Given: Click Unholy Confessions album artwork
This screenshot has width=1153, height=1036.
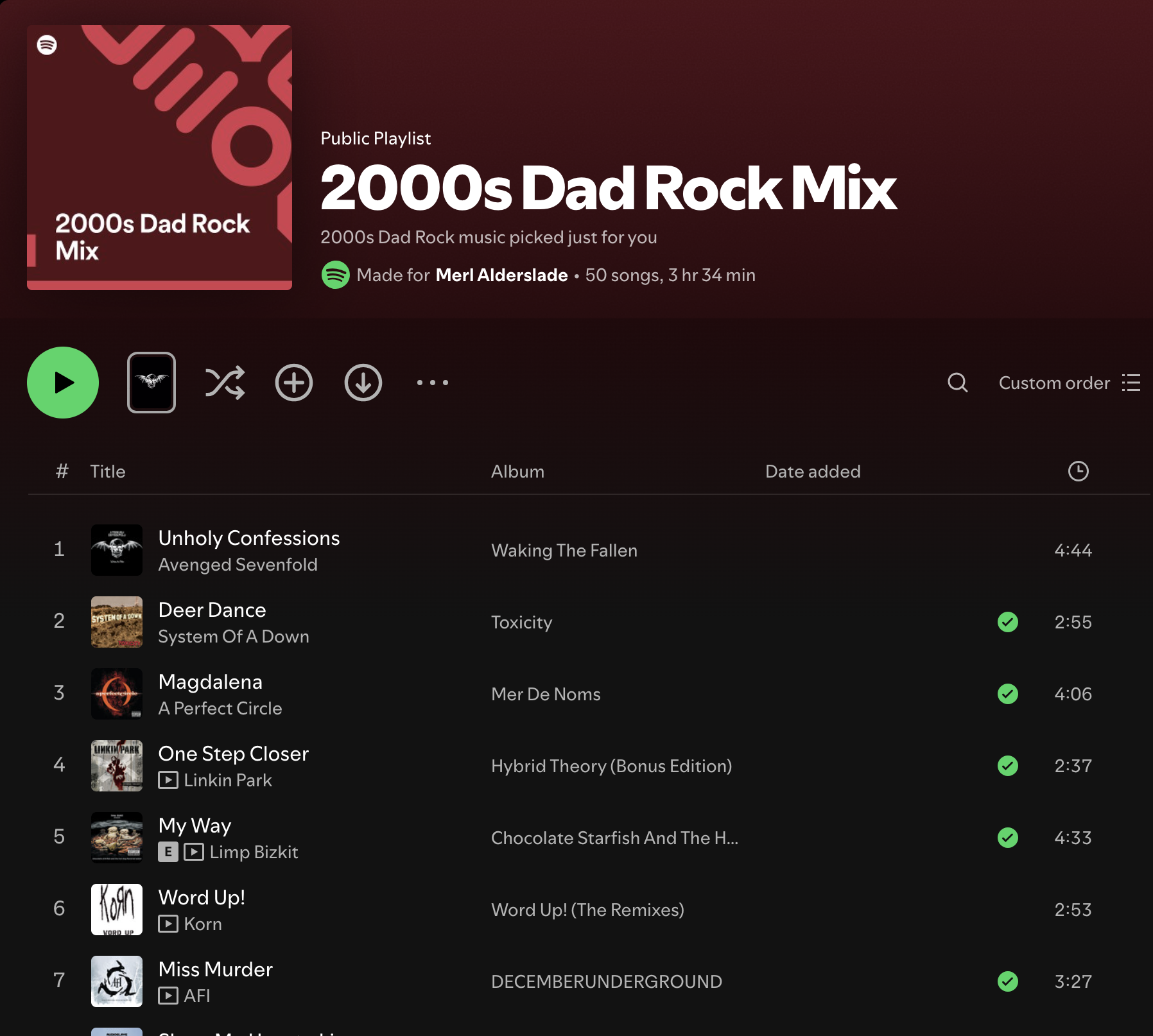Looking at the screenshot, I should pos(117,550).
